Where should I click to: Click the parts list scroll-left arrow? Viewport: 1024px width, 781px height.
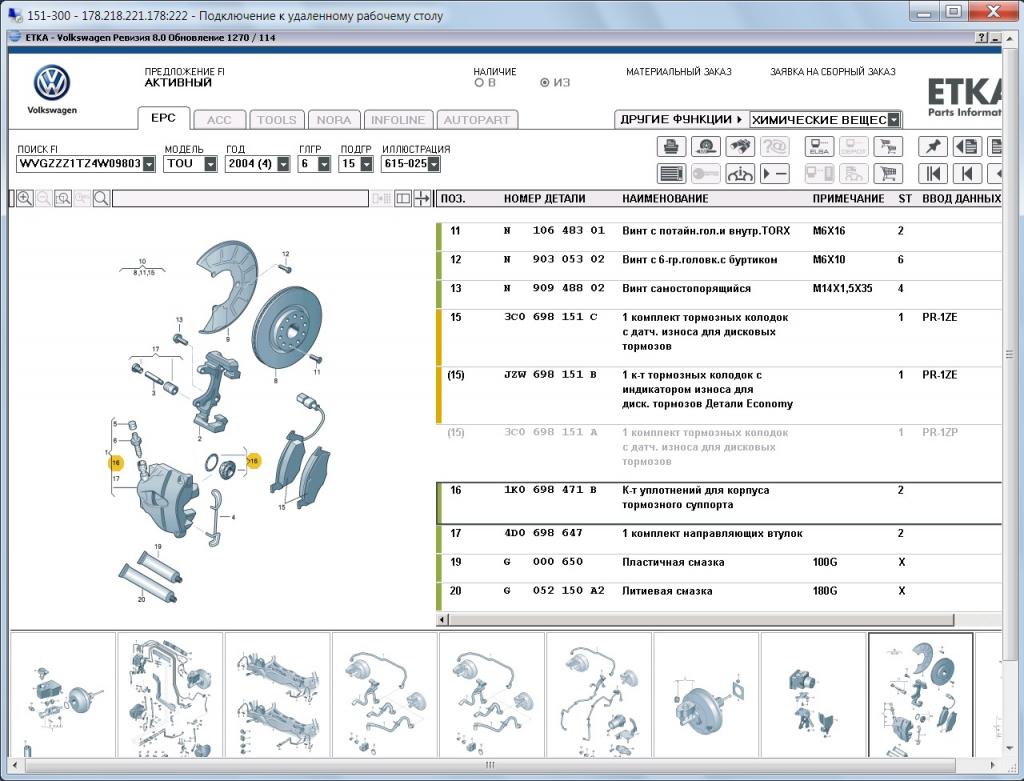[x=442, y=619]
